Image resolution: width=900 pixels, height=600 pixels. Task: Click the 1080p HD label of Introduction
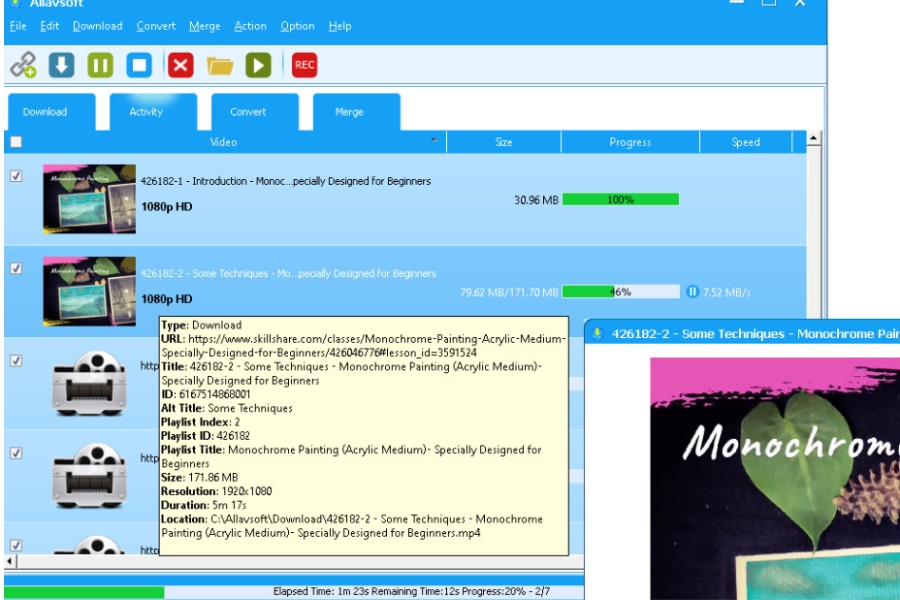point(166,207)
